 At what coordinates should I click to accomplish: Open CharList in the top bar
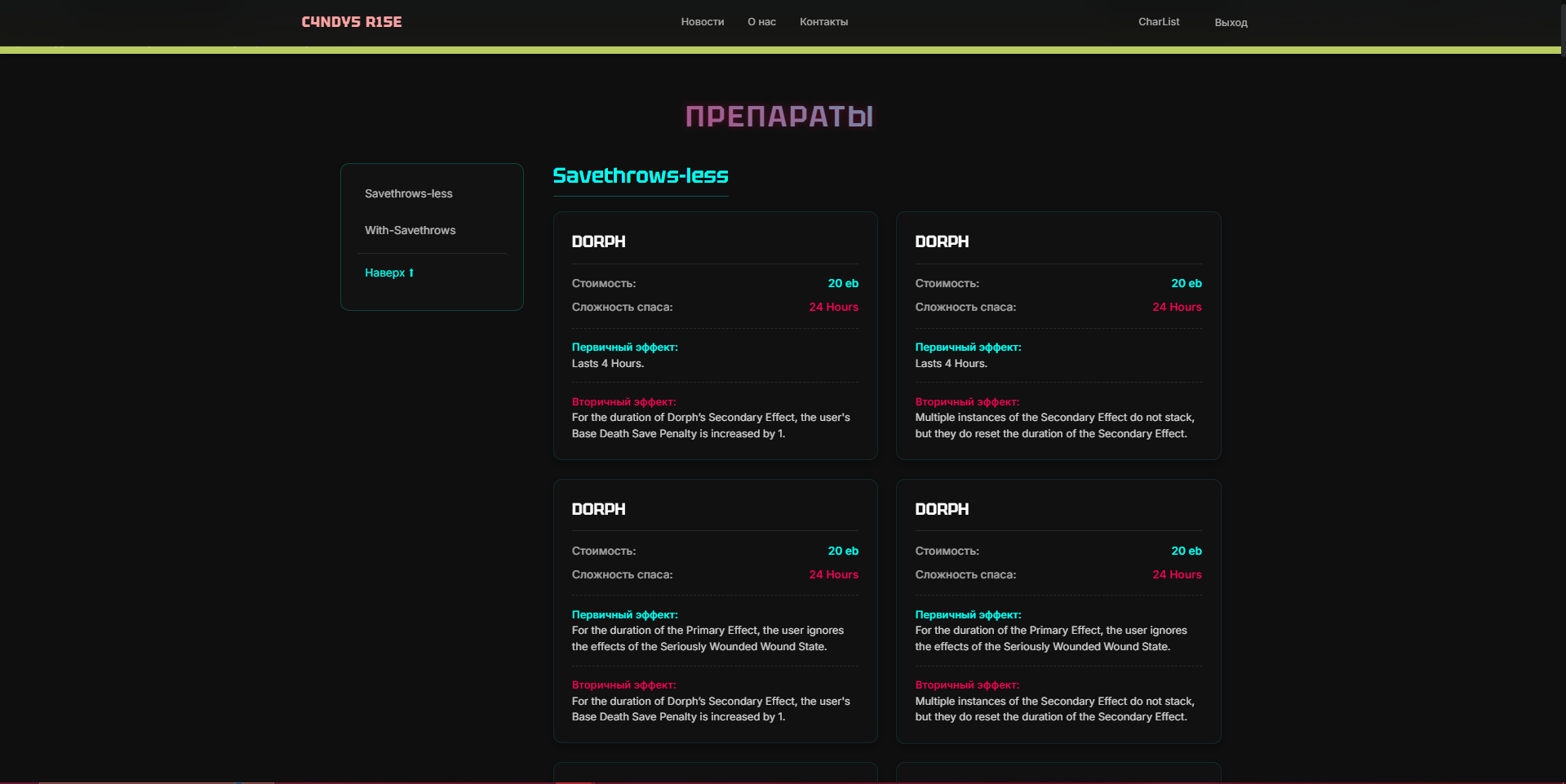[1159, 22]
